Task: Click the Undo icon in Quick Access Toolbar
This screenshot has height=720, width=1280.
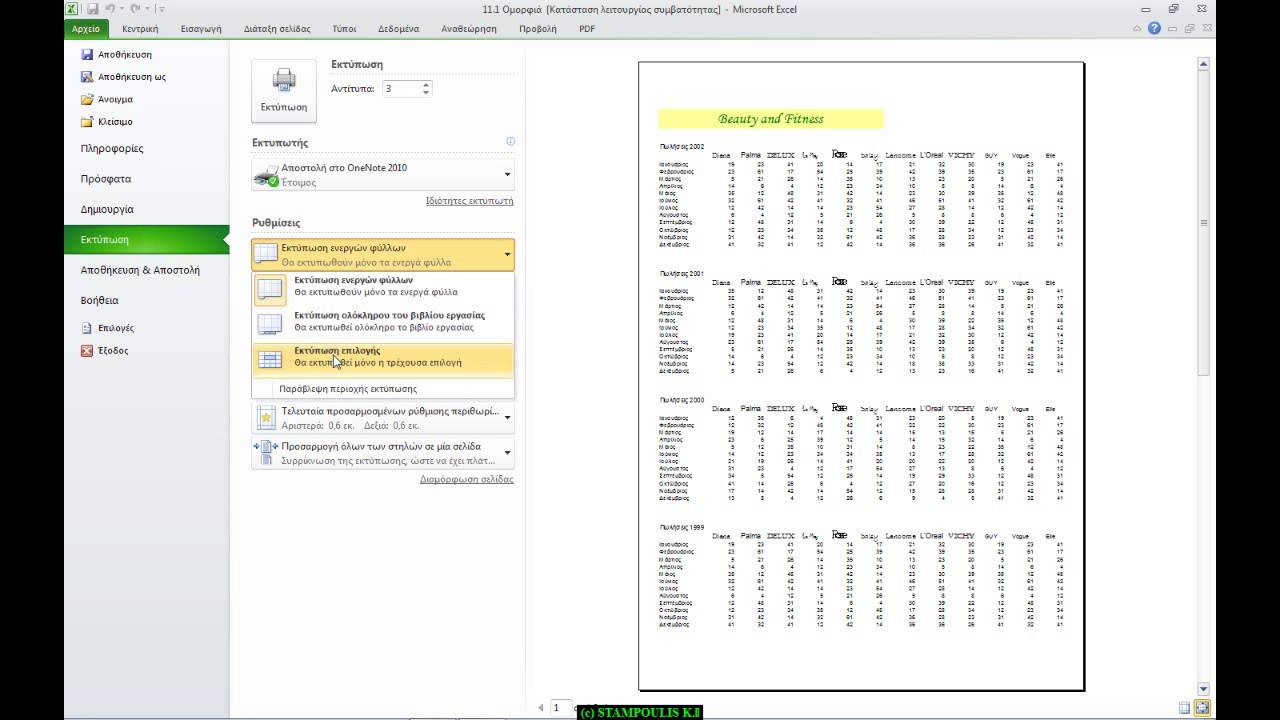Action: [110, 9]
